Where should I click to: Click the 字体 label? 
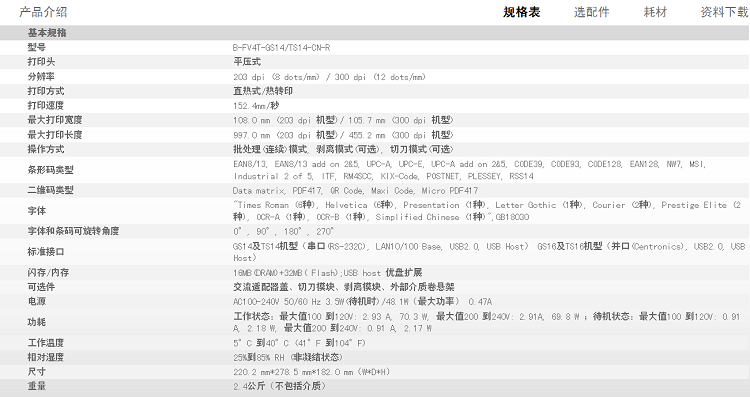point(37,210)
